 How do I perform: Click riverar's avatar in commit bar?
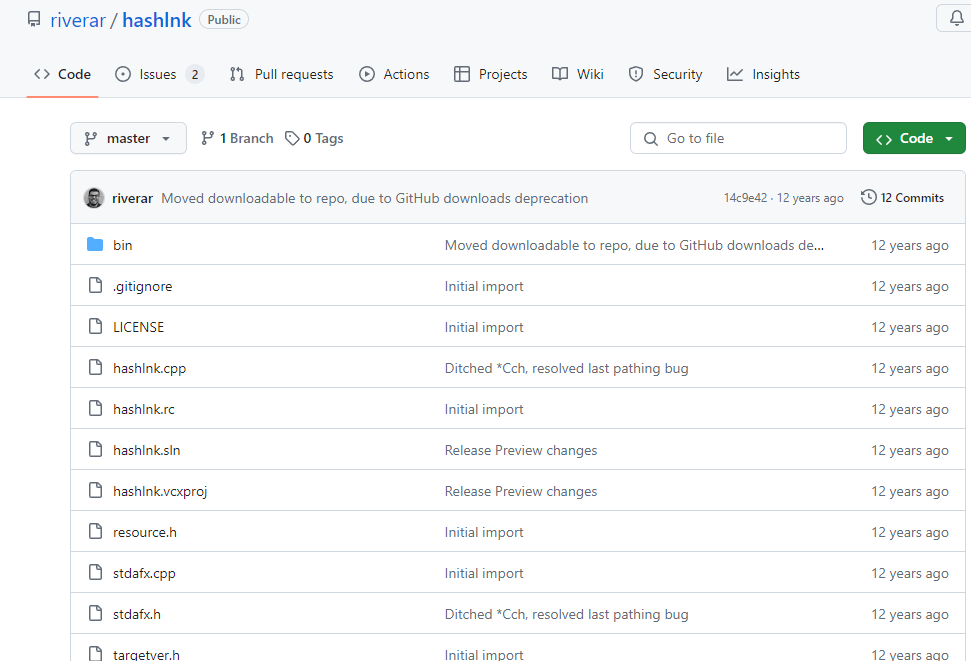pyautogui.click(x=94, y=198)
